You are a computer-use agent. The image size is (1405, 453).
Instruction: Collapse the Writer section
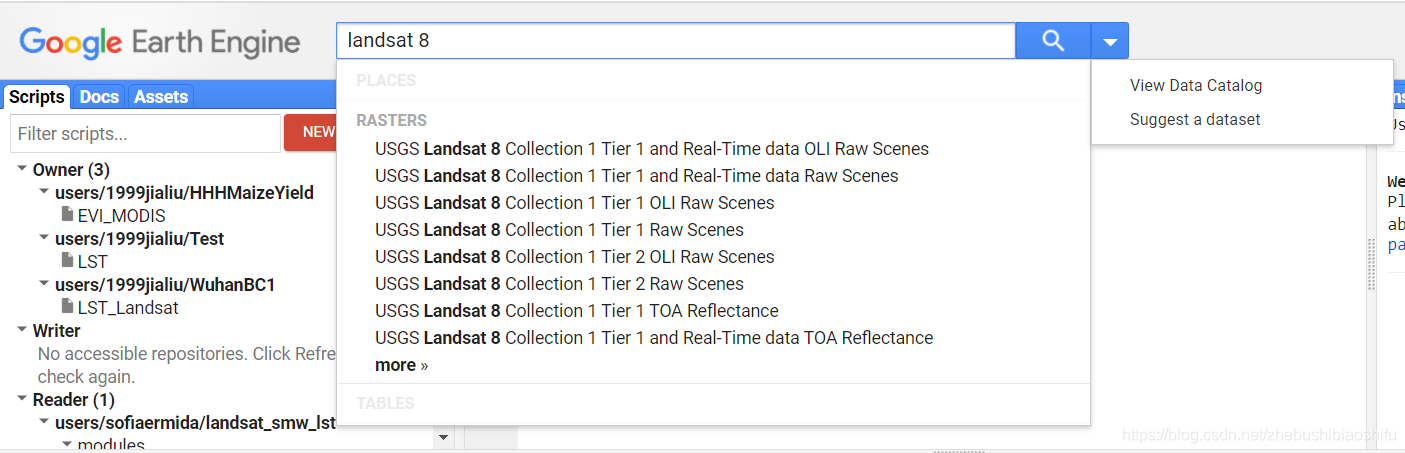pyautogui.click(x=23, y=330)
